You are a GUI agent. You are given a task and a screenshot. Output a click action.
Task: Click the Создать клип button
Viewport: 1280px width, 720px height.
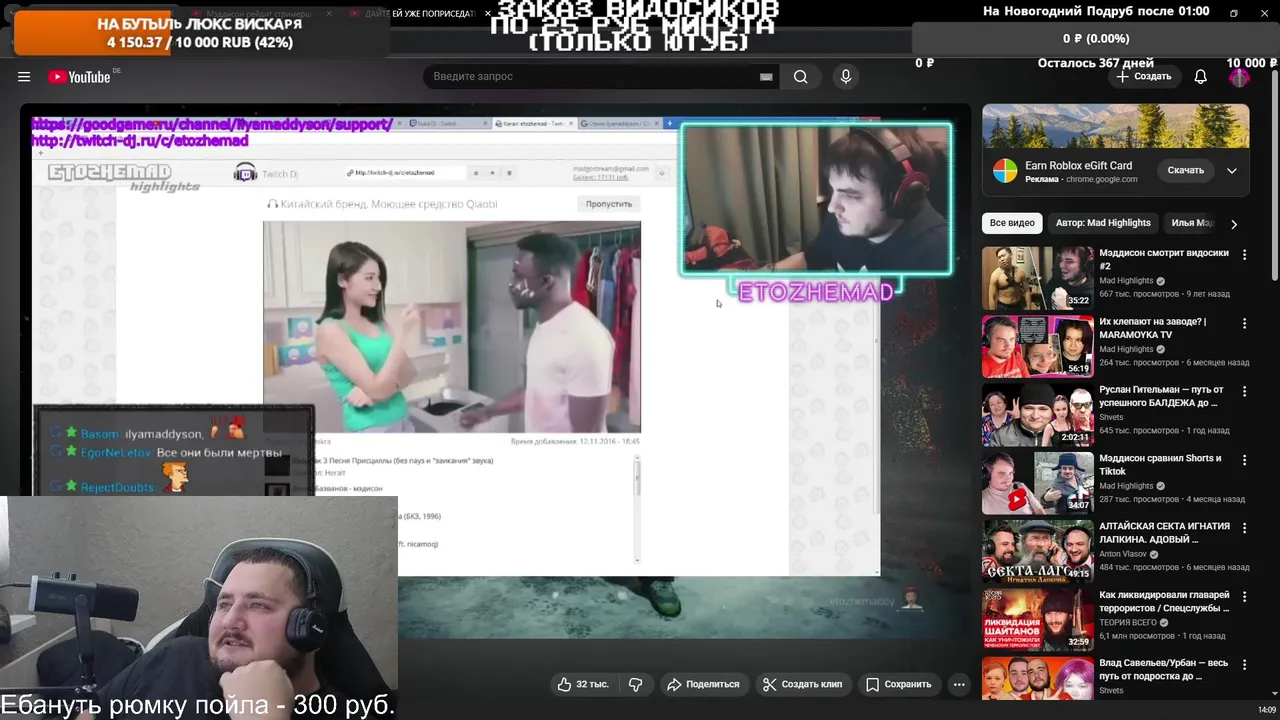(x=802, y=684)
